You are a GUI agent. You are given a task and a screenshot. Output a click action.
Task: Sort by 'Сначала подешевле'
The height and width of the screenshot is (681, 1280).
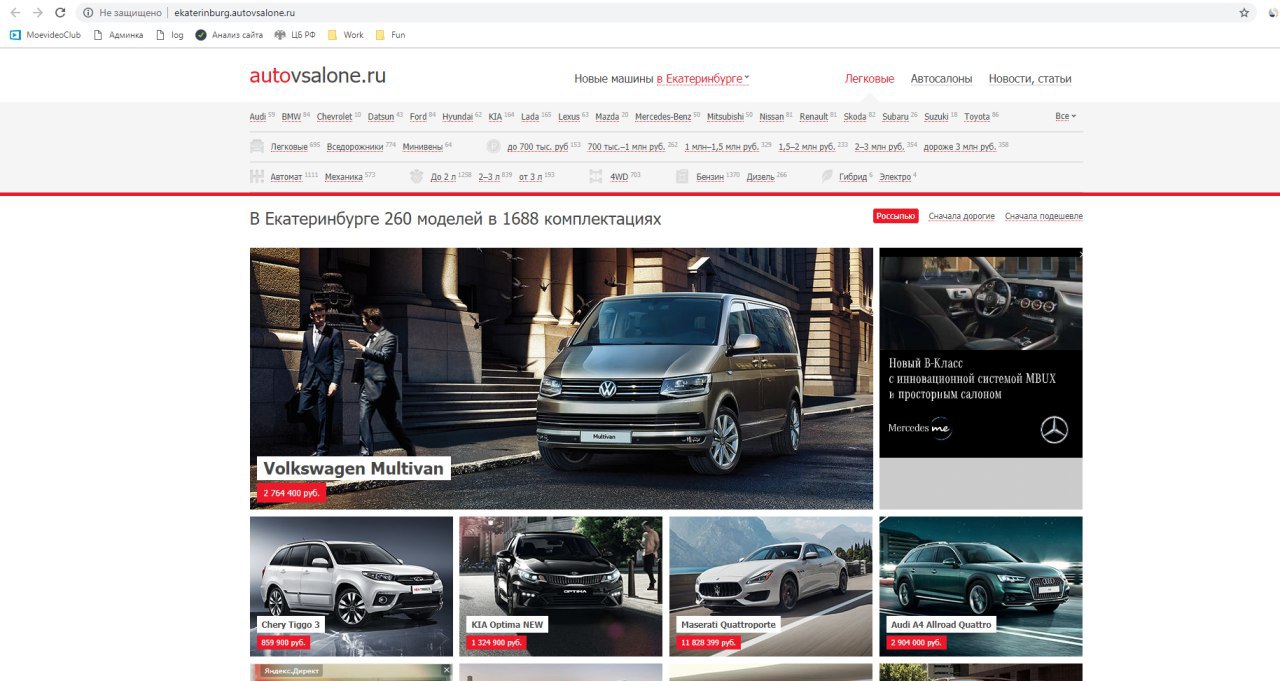tap(1043, 216)
